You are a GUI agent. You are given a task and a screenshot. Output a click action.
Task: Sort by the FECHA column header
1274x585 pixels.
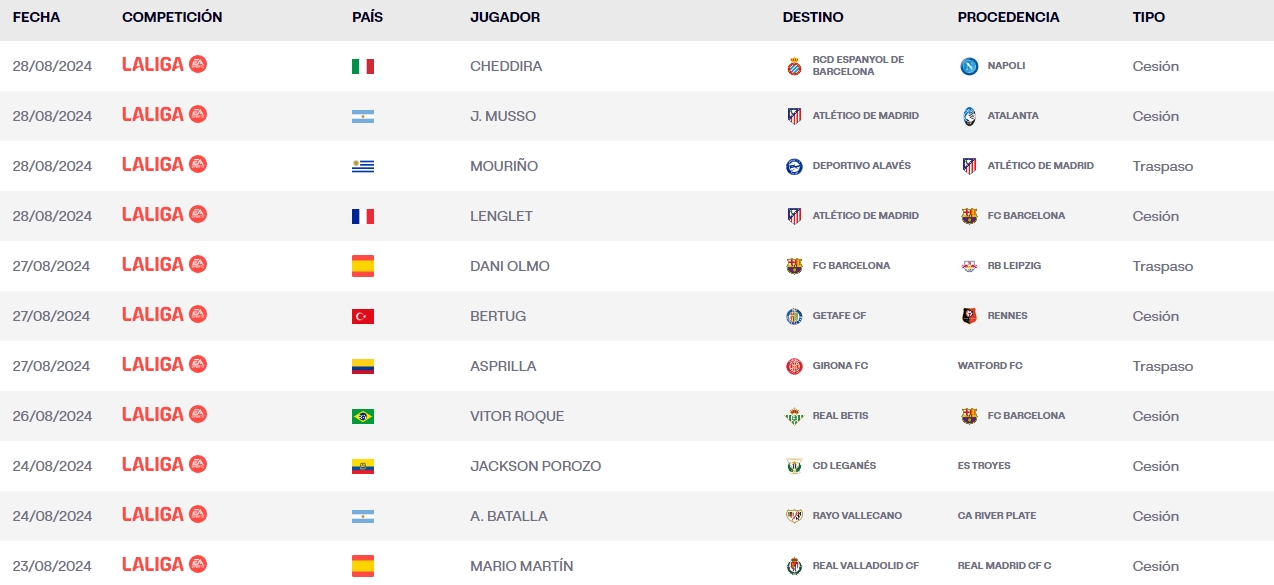tap(36, 17)
